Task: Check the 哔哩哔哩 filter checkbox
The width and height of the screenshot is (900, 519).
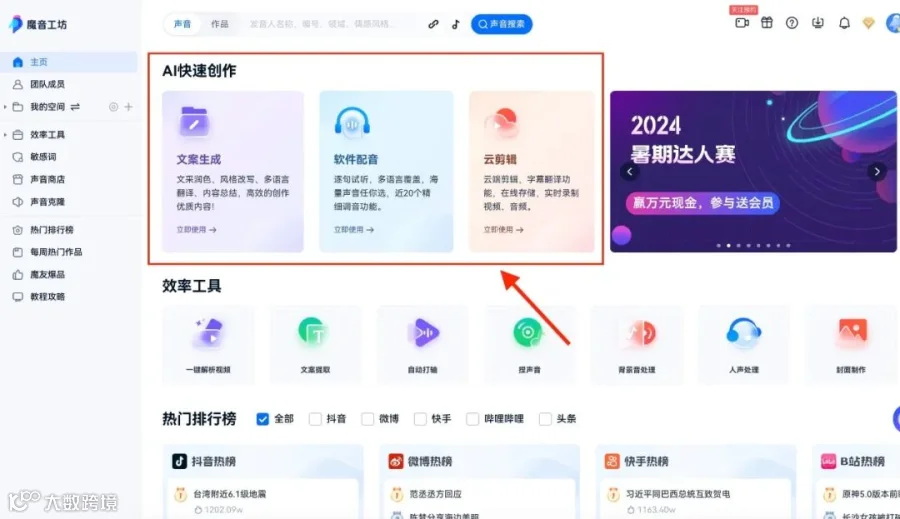Action: click(x=472, y=419)
